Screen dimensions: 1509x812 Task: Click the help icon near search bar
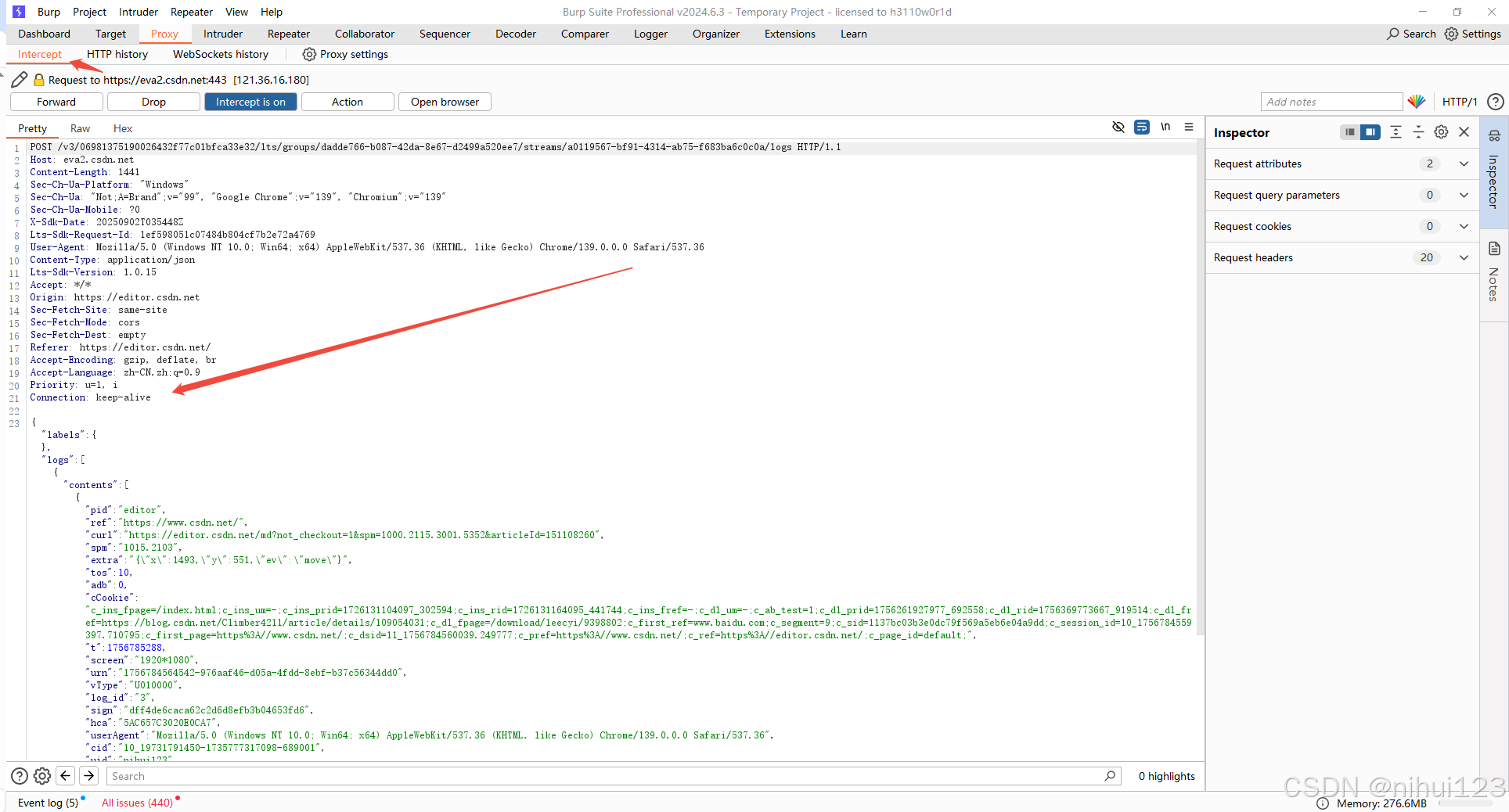click(x=20, y=776)
